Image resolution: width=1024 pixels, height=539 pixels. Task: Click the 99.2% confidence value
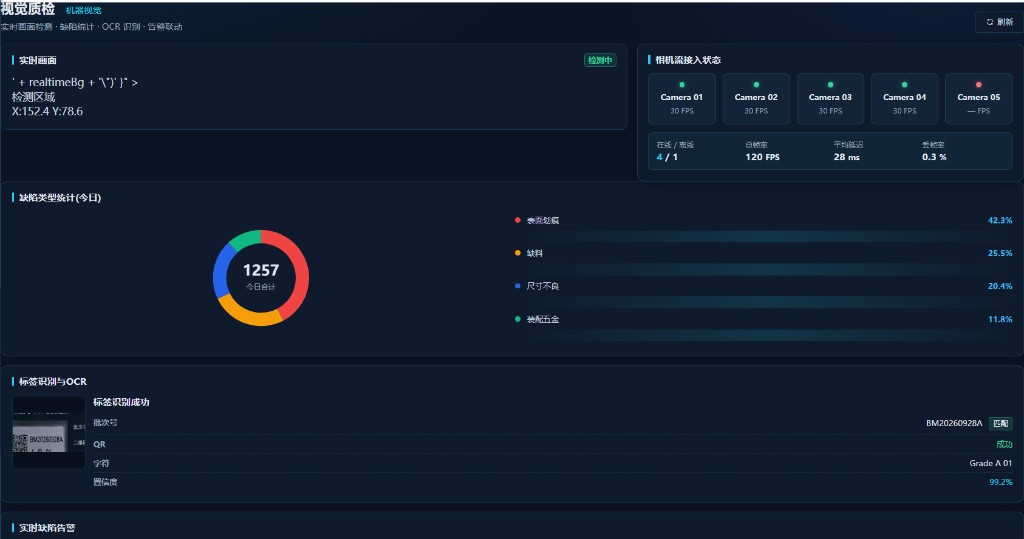[1000, 482]
